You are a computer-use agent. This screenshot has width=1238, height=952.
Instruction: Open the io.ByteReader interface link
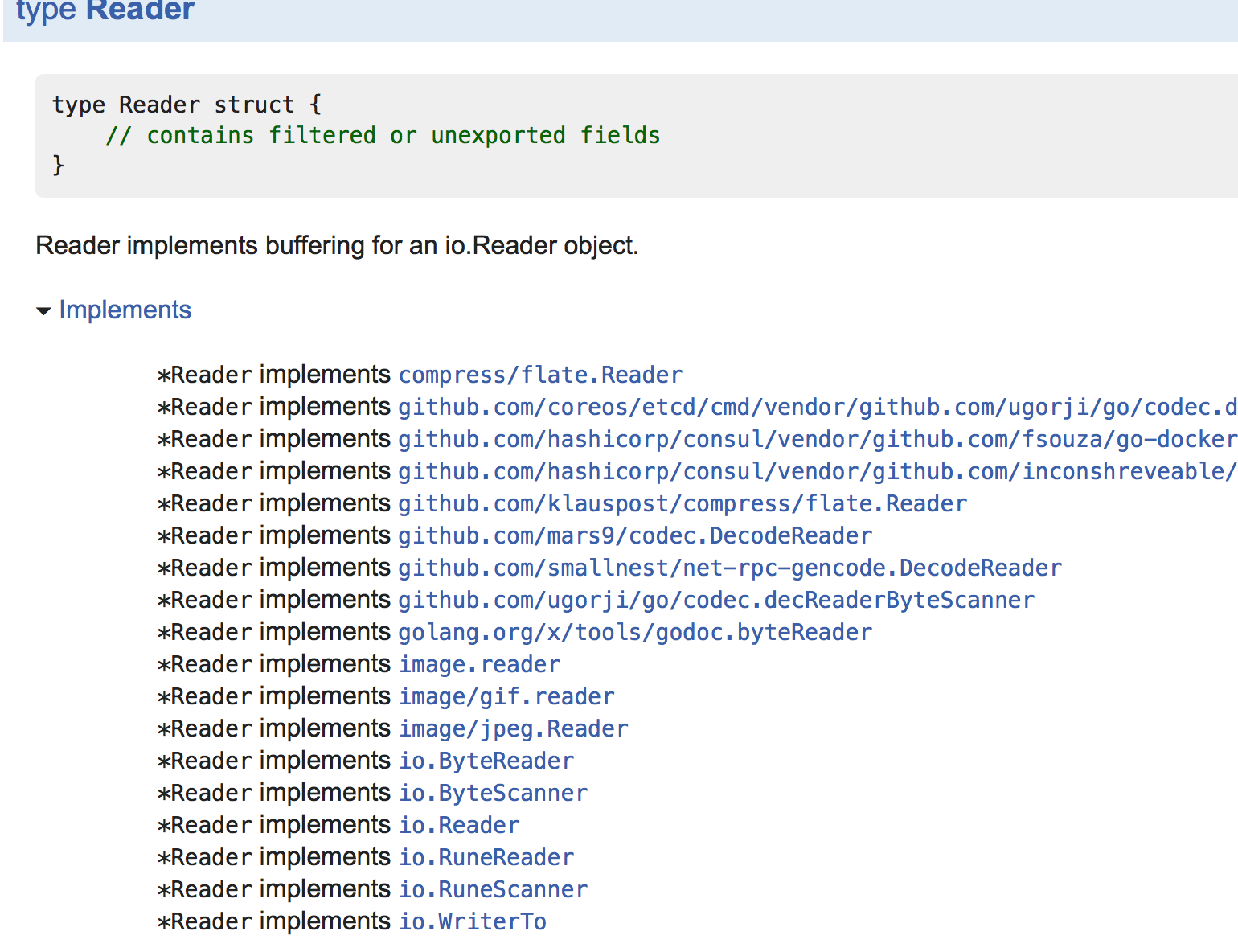click(x=486, y=761)
